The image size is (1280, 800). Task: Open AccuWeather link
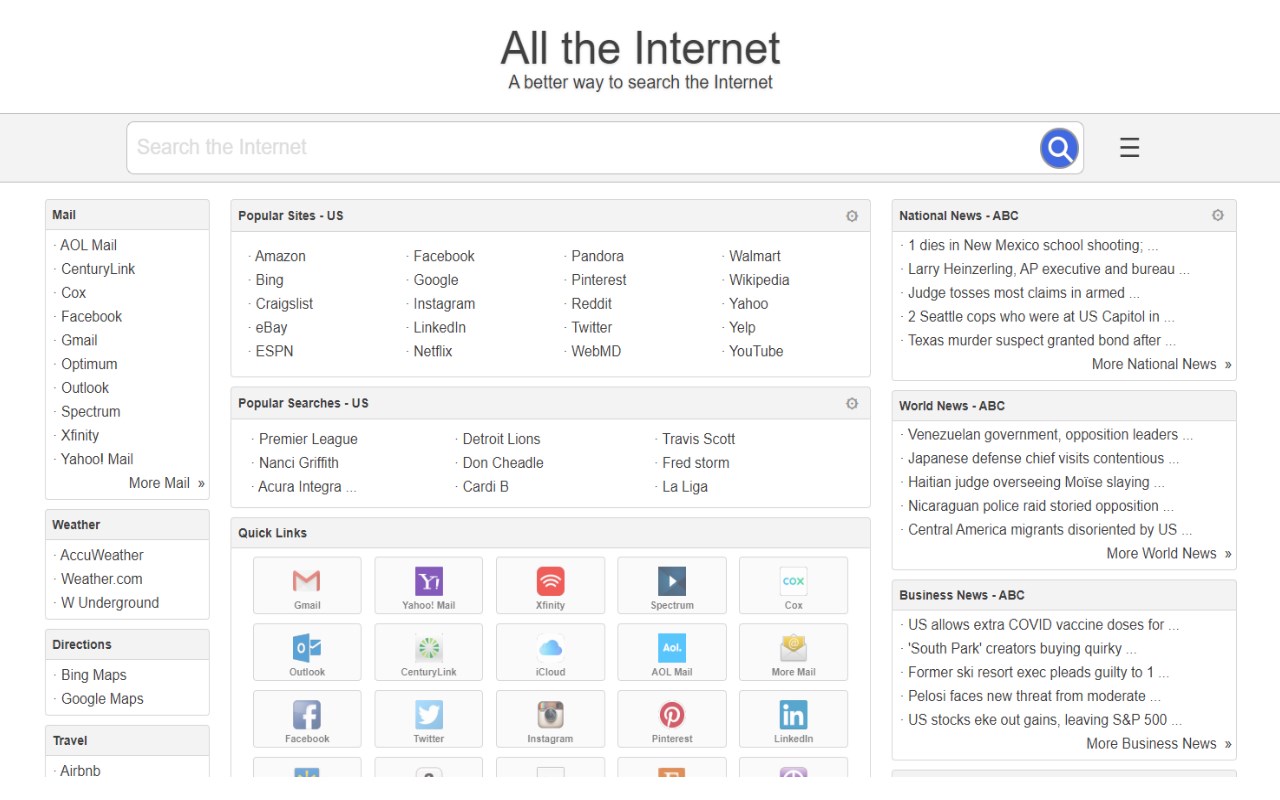coord(102,555)
